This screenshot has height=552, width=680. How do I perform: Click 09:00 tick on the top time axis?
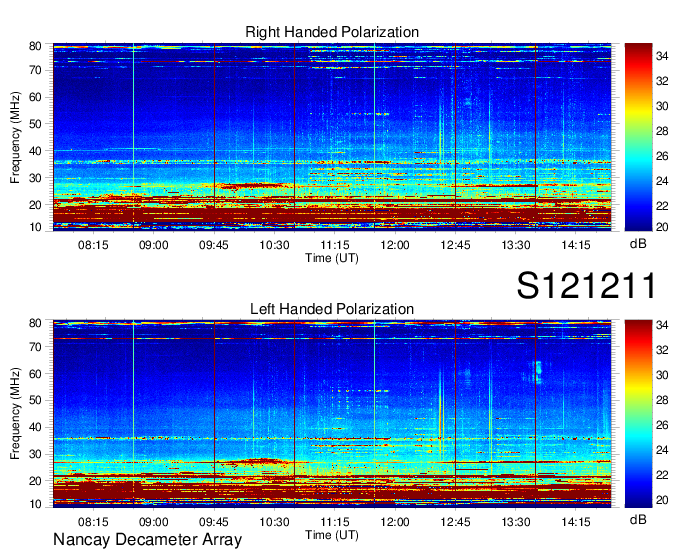[153, 245]
